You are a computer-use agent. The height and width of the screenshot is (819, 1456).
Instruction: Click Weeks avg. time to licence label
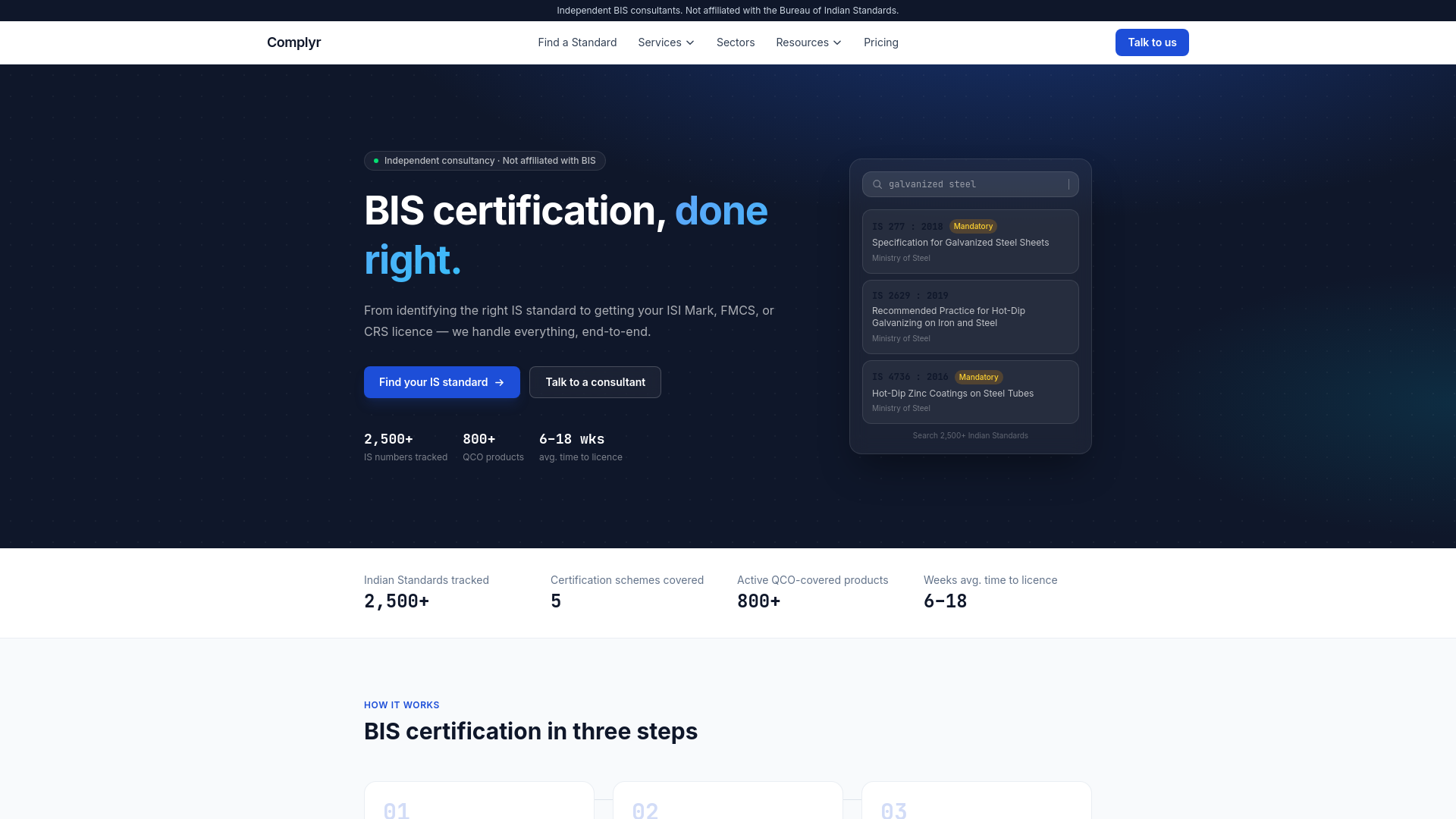990,580
